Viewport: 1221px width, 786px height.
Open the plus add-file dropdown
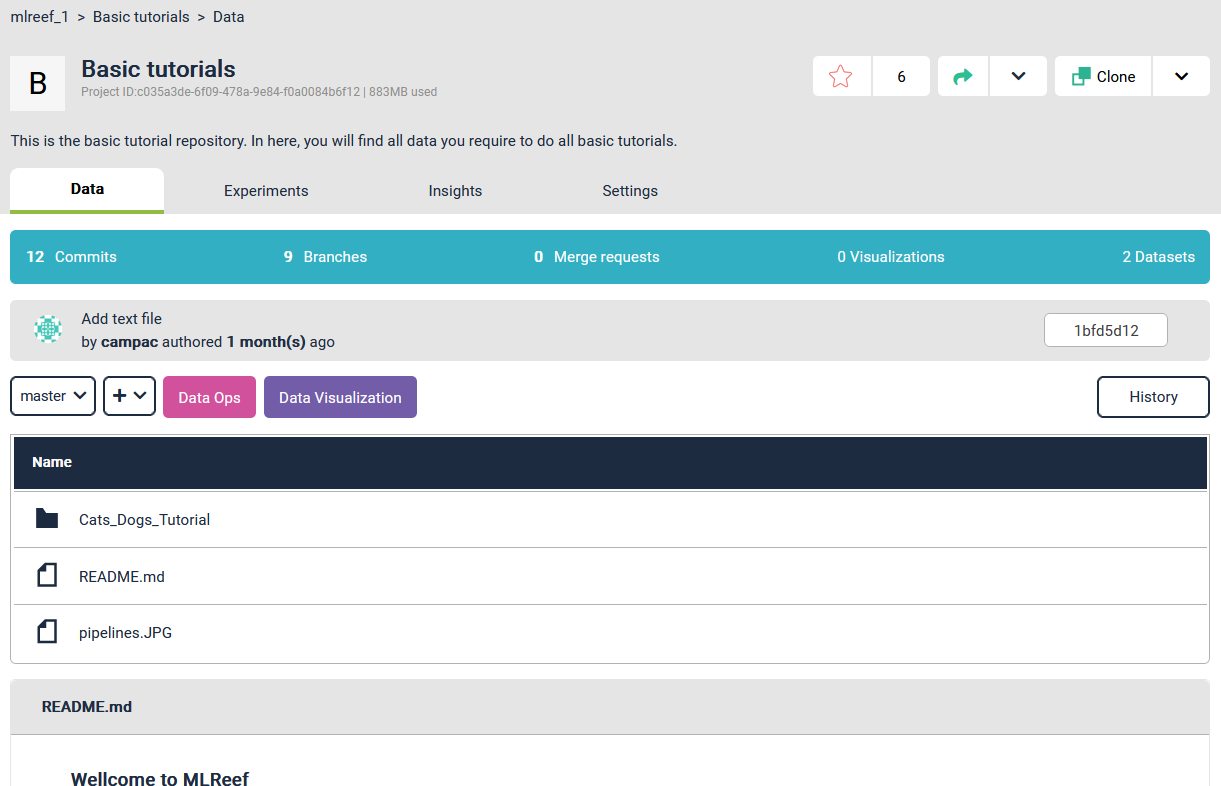pos(129,396)
